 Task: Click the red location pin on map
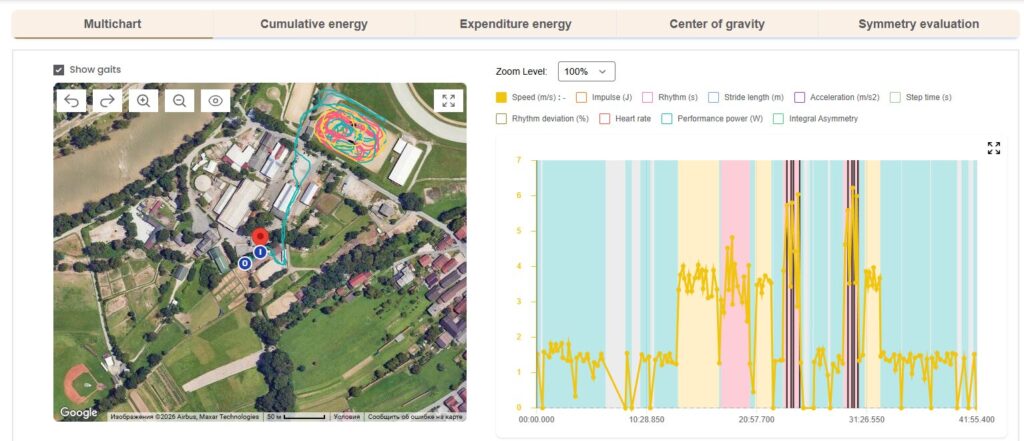[x=260, y=237]
